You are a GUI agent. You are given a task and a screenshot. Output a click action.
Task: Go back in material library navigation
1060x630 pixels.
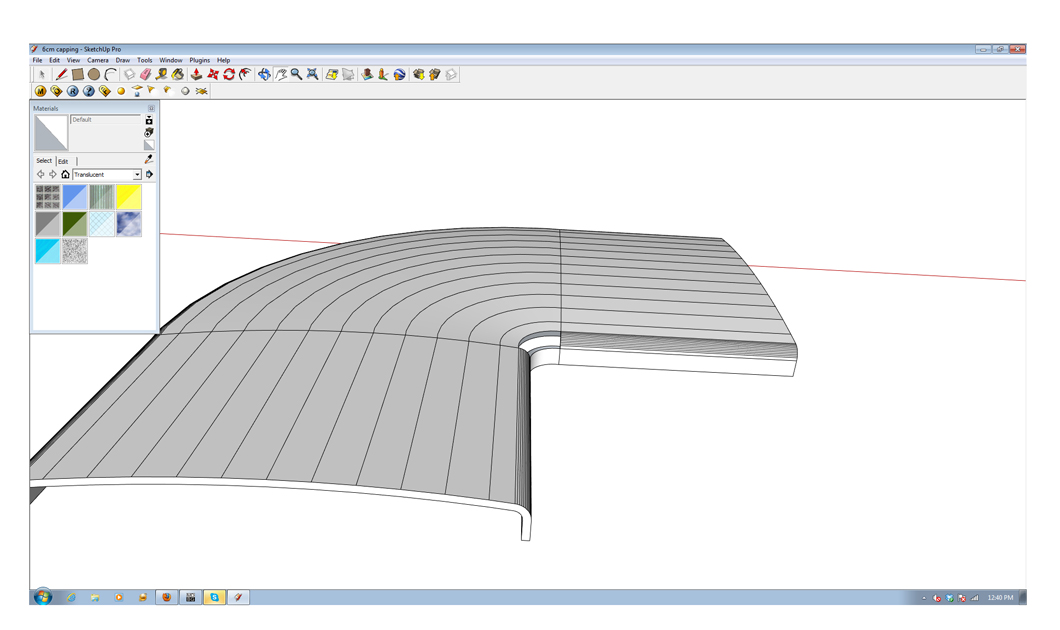(x=41, y=174)
